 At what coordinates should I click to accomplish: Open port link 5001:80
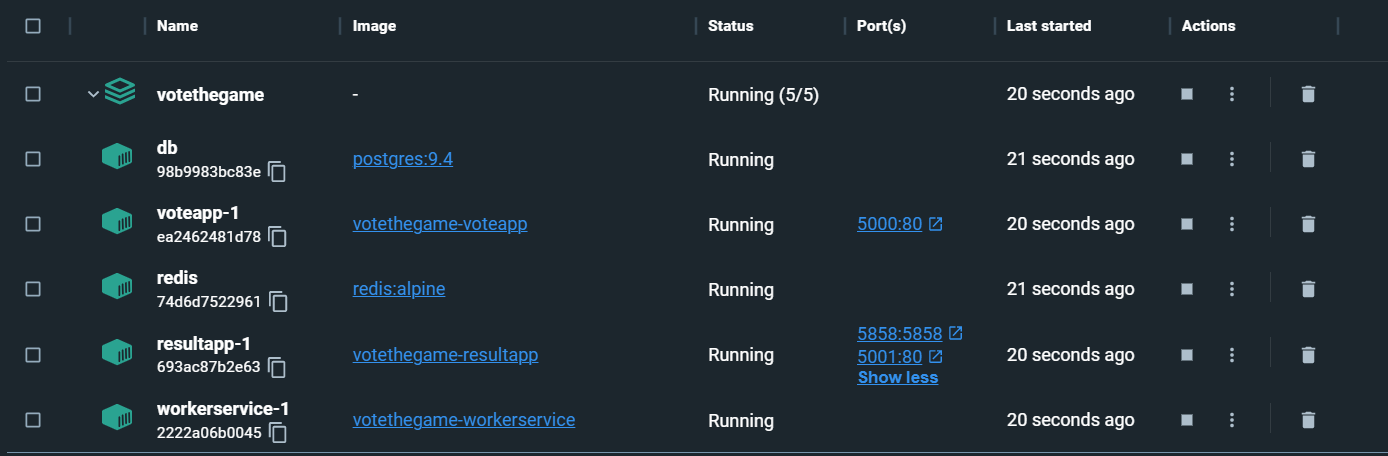pos(890,356)
